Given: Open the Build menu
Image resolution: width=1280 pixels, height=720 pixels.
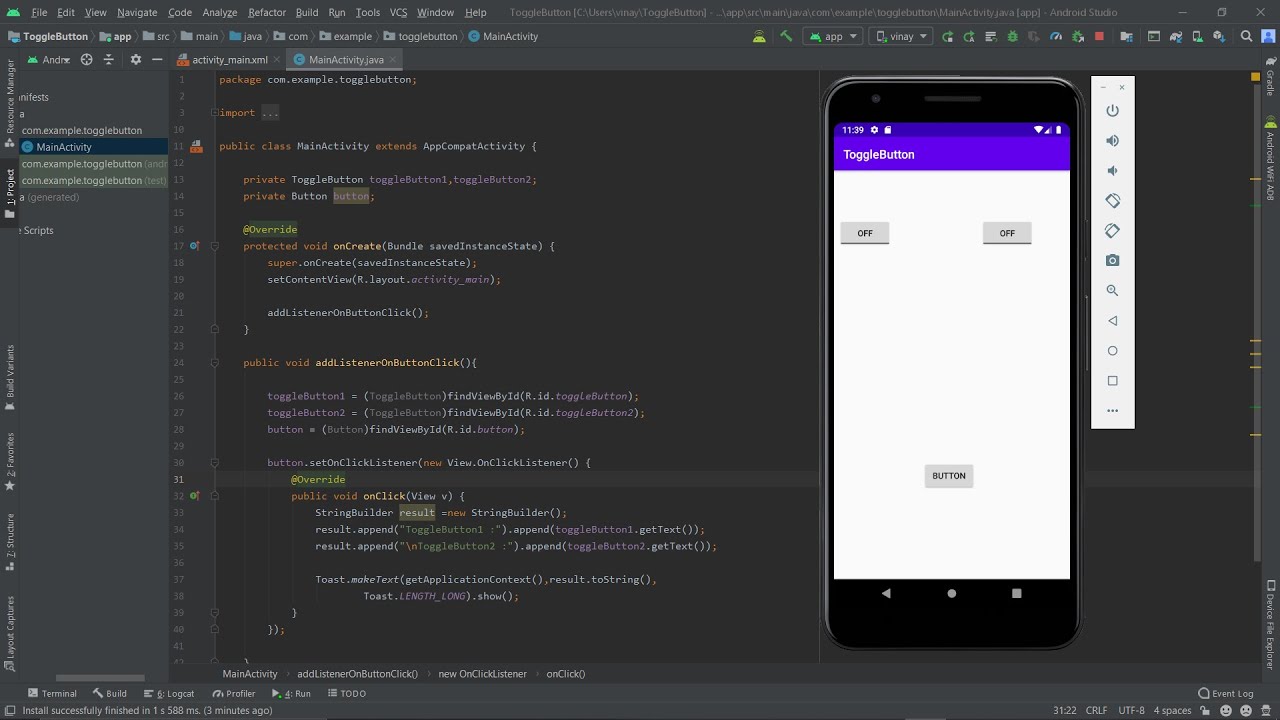Looking at the screenshot, I should point(307,12).
